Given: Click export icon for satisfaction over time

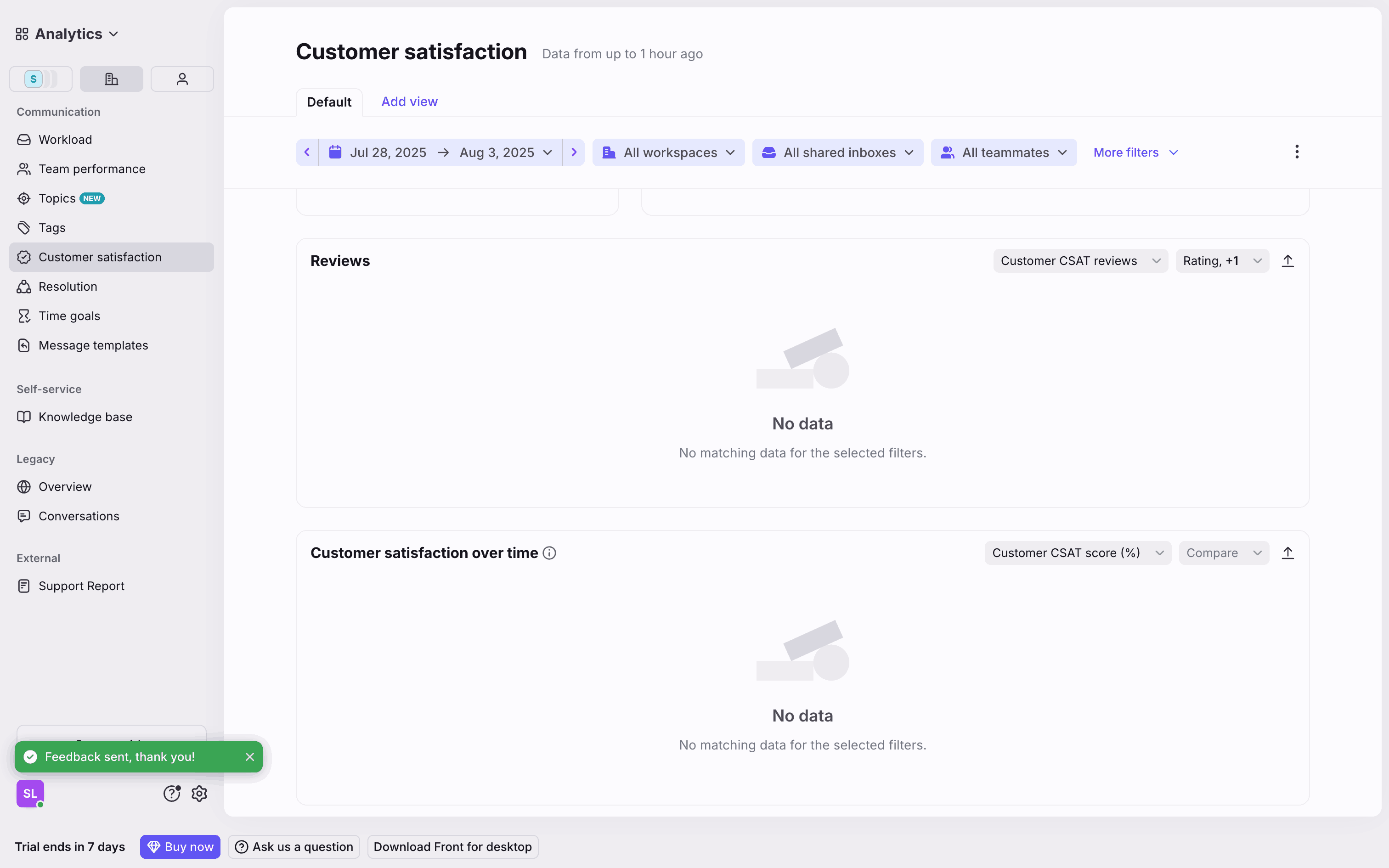Looking at the screenshot, I should [1287, 553].
